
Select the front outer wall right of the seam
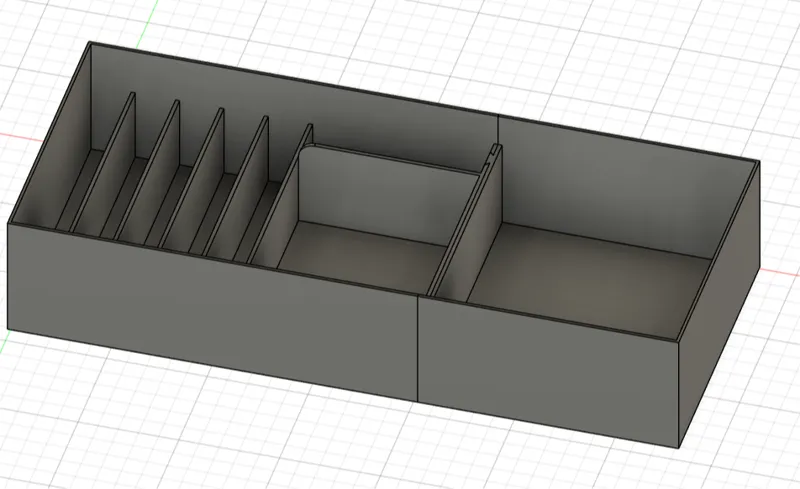click(548, 373)
